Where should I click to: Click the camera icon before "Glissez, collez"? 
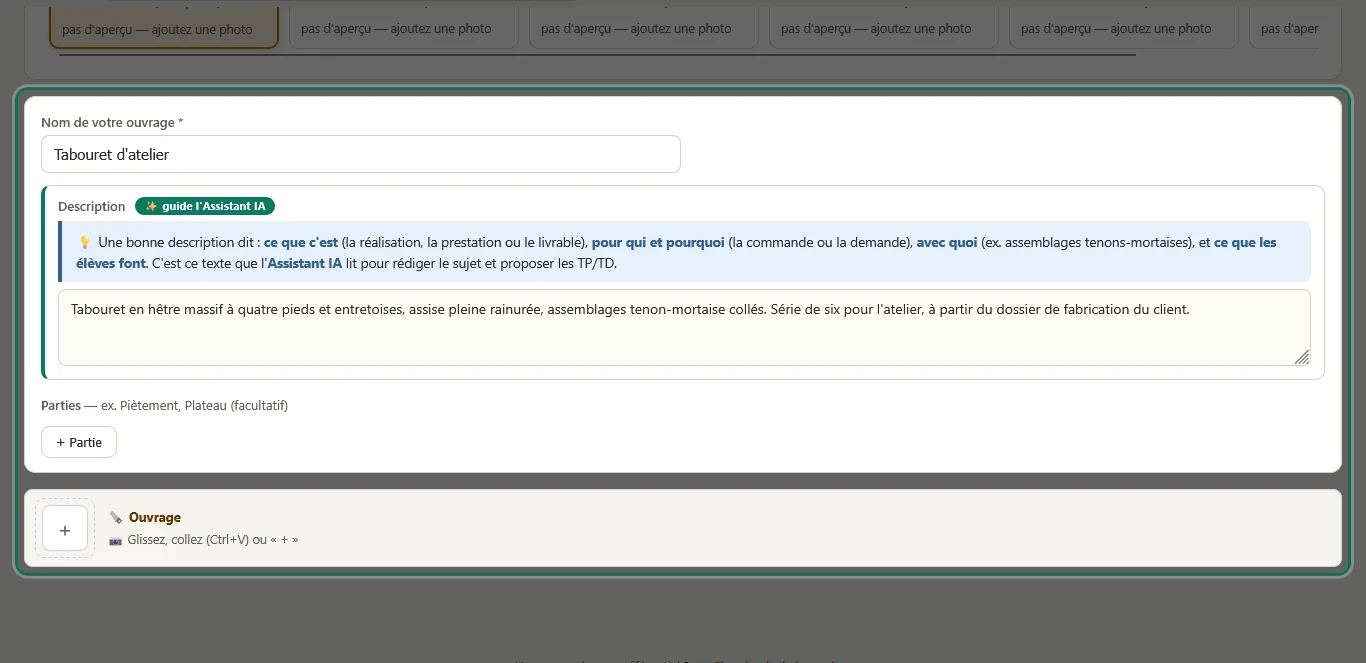[115, 540]
